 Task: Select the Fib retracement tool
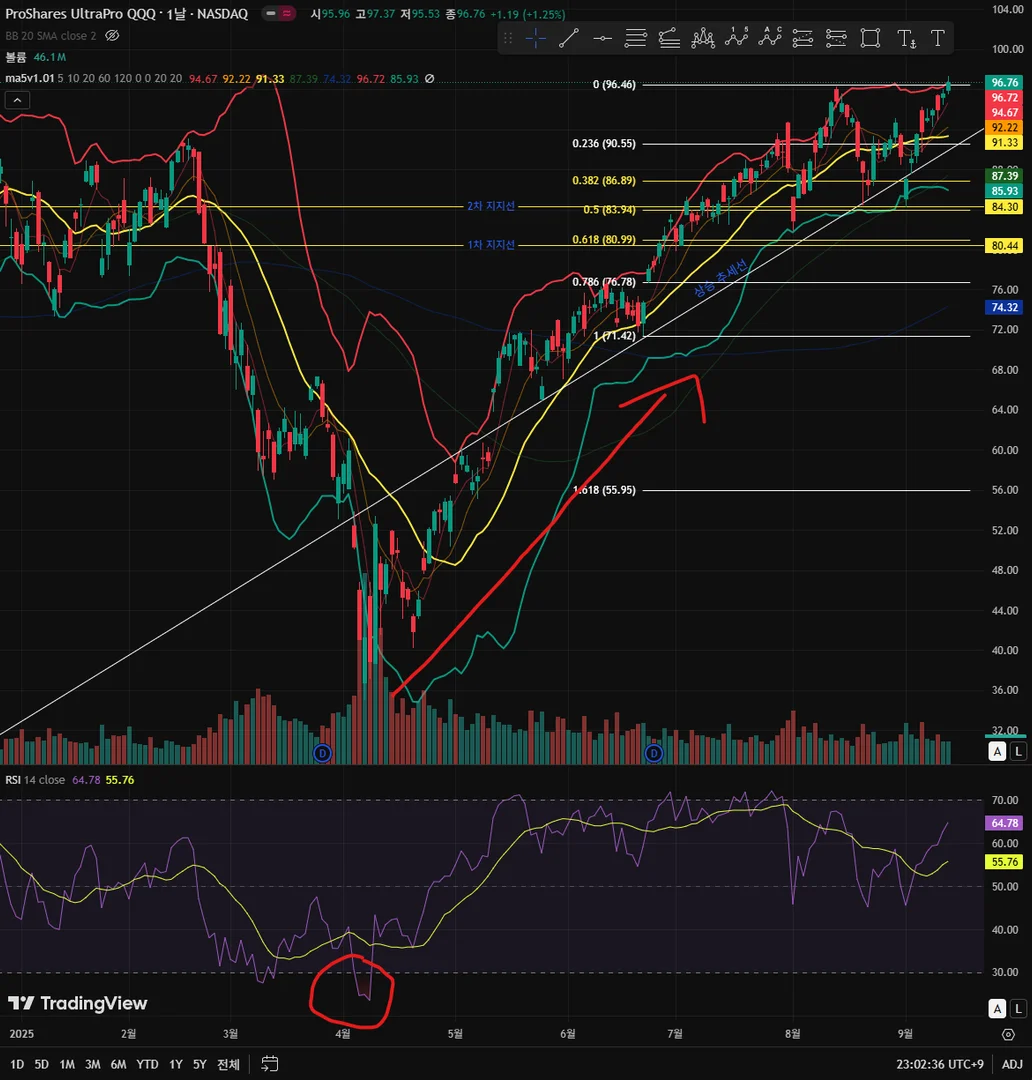pyautogui.click(x=635, y=39)
